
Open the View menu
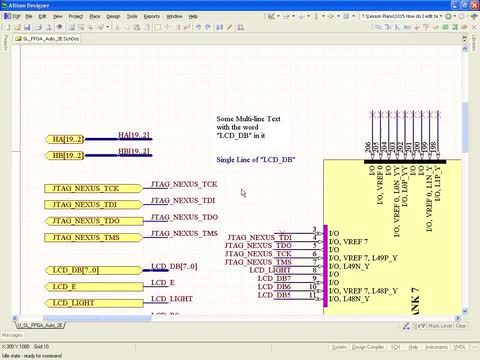click(57, 16)
